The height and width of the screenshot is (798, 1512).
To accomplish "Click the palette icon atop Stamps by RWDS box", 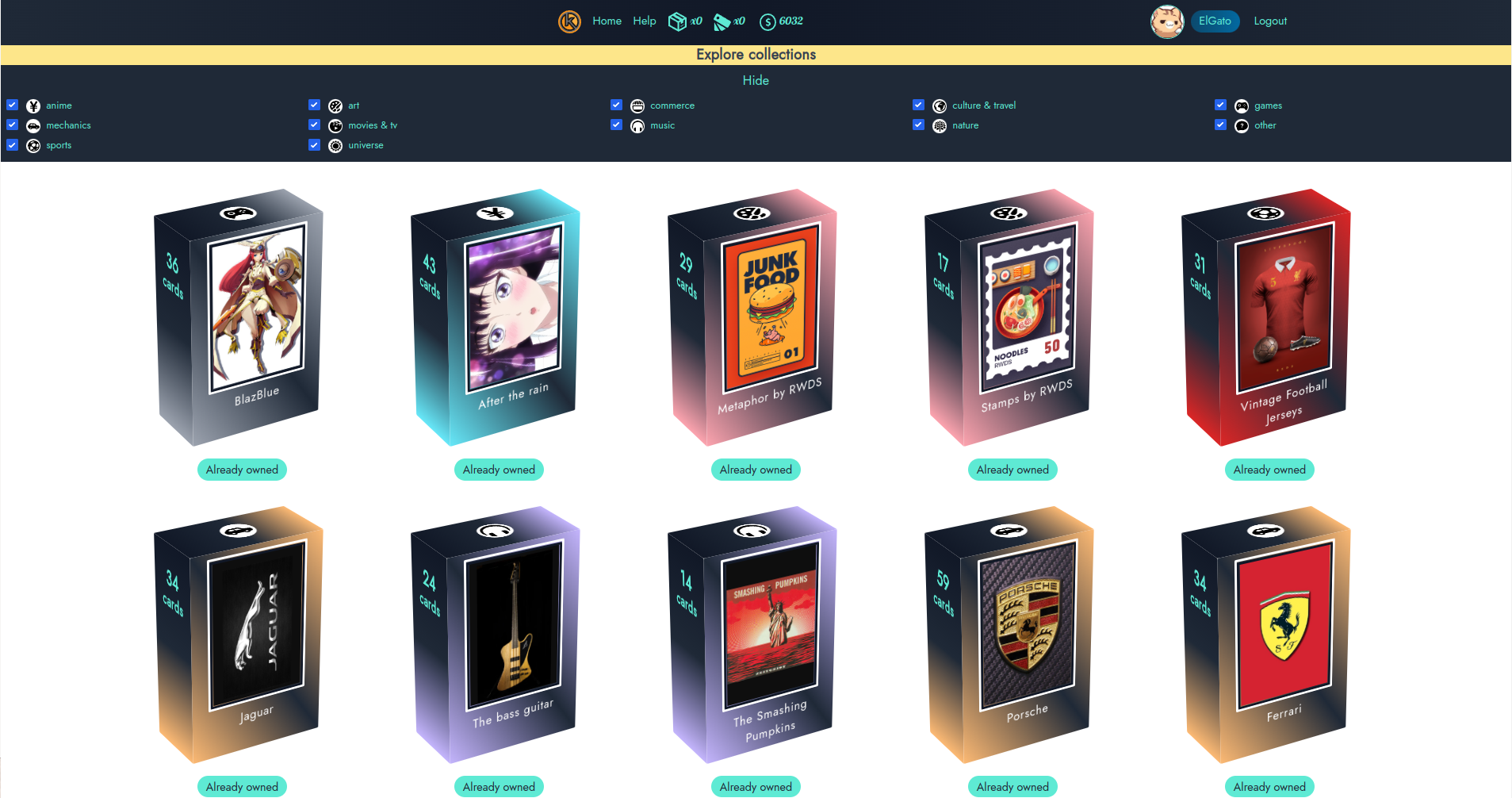I will click(x=1009, y=213).
